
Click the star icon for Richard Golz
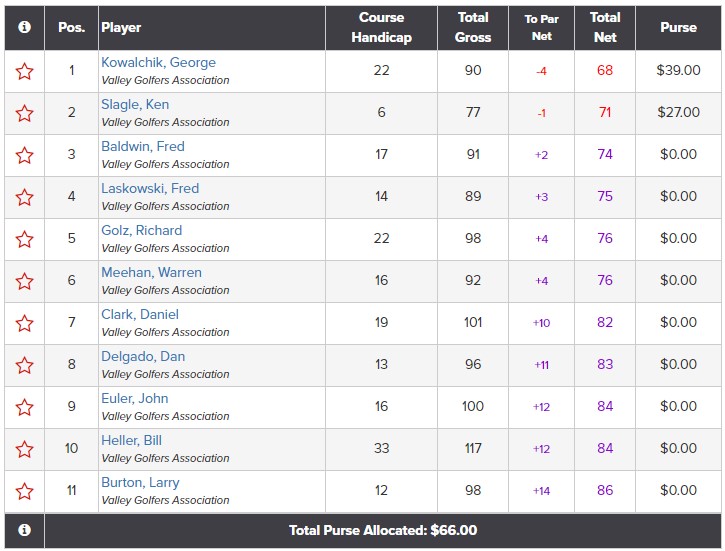(x=25, y=239)
